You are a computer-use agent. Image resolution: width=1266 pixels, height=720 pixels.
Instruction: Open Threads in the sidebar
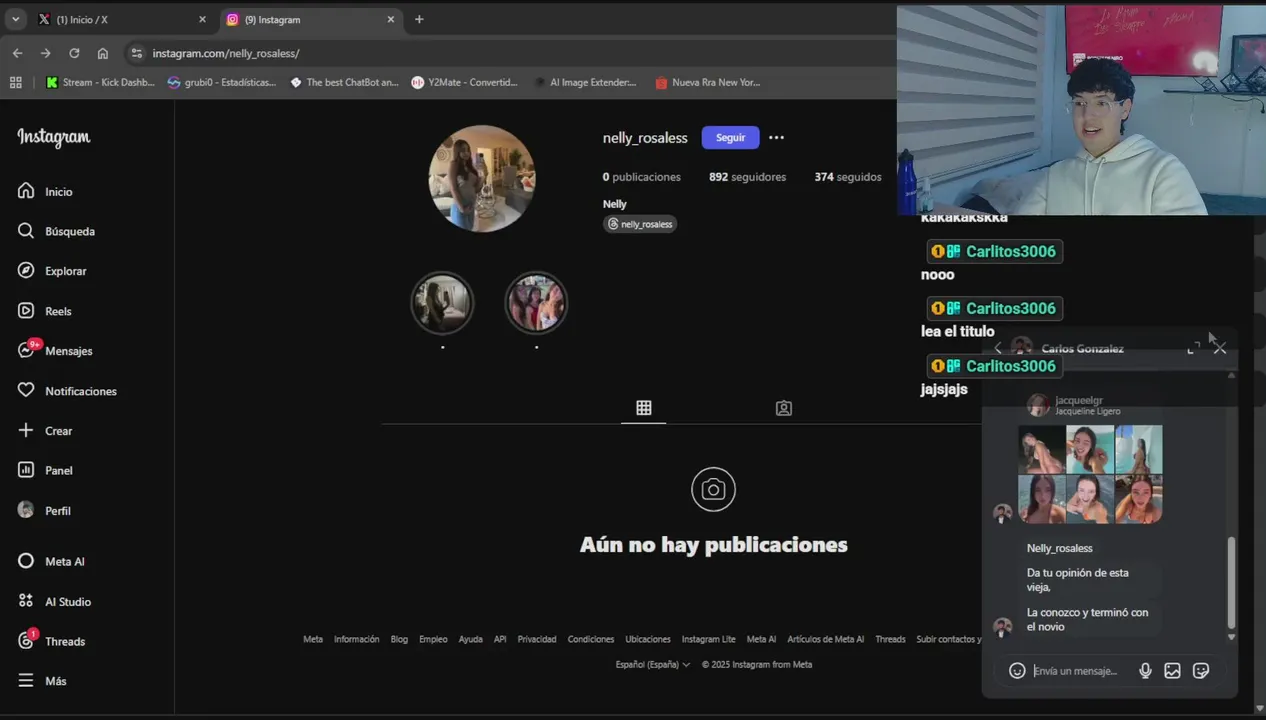(x=51, y=640)
